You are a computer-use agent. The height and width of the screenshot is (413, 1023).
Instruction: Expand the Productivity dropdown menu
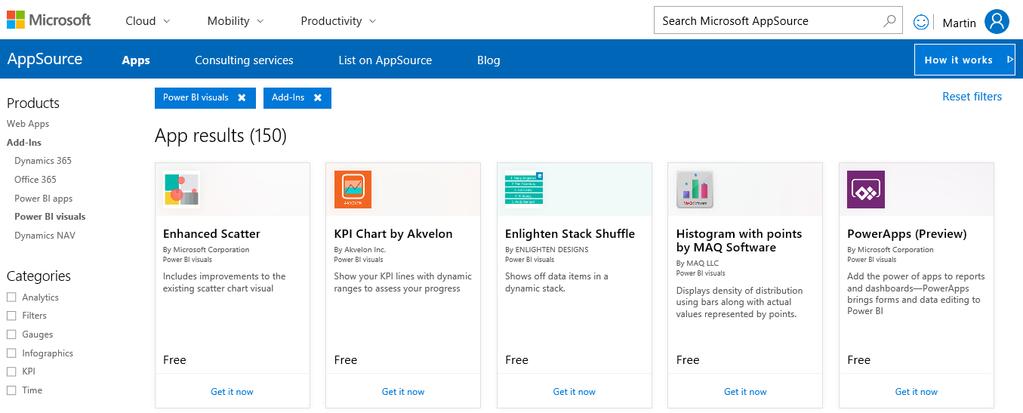(338, 21)
